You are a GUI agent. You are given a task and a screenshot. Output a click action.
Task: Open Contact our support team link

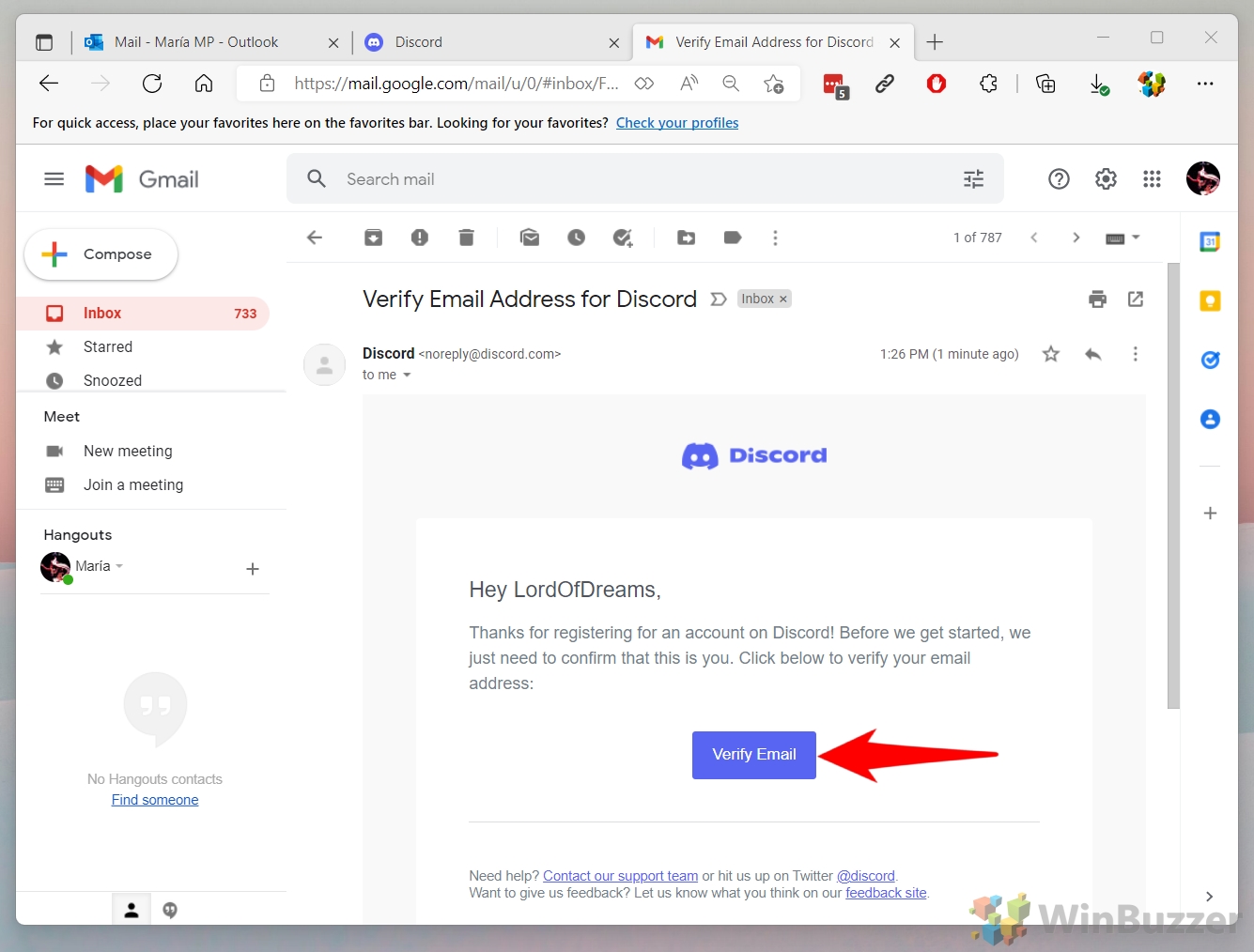pos(620,876)
